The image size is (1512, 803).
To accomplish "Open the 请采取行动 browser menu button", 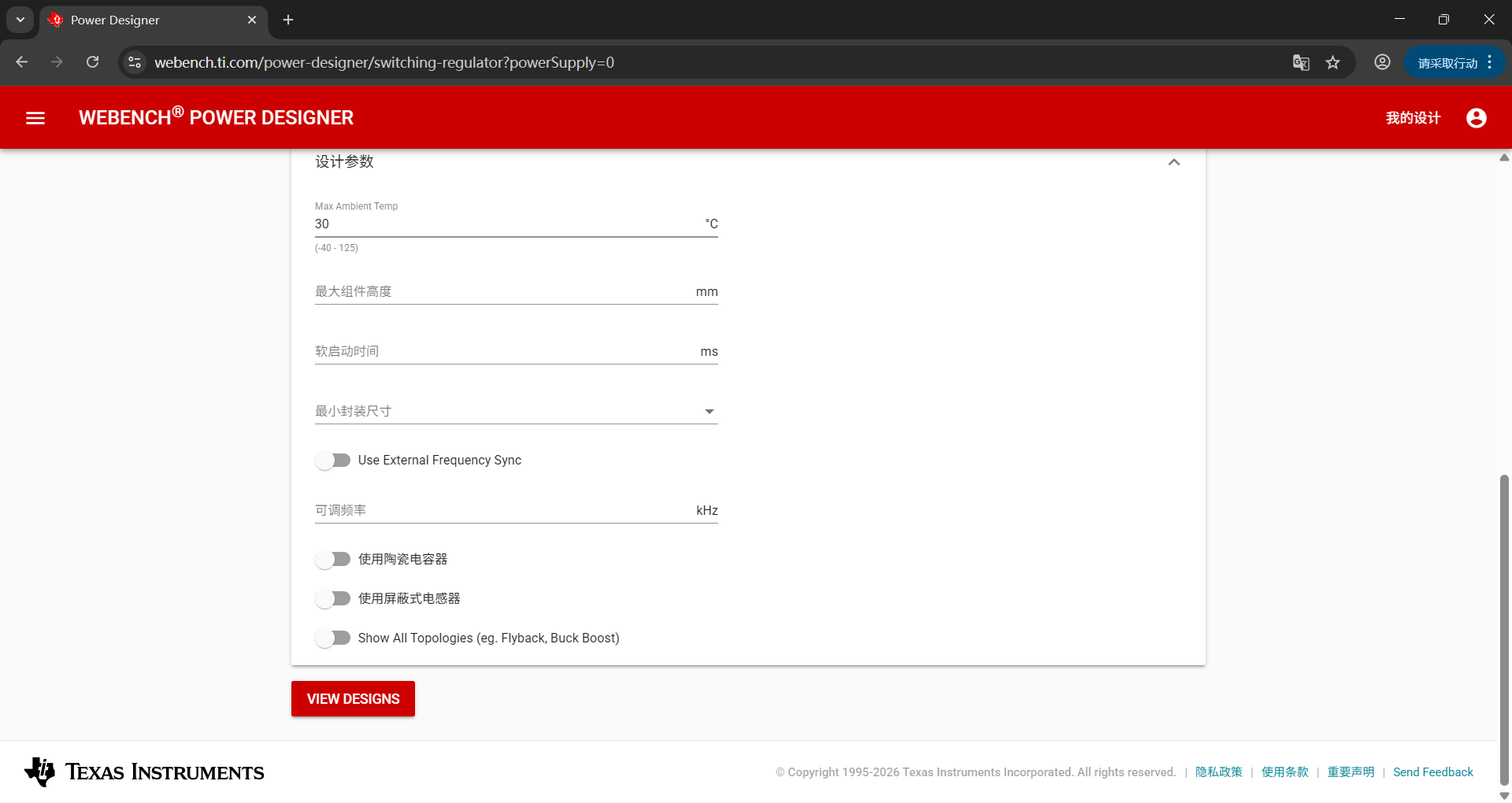I will coord(1455,62).
